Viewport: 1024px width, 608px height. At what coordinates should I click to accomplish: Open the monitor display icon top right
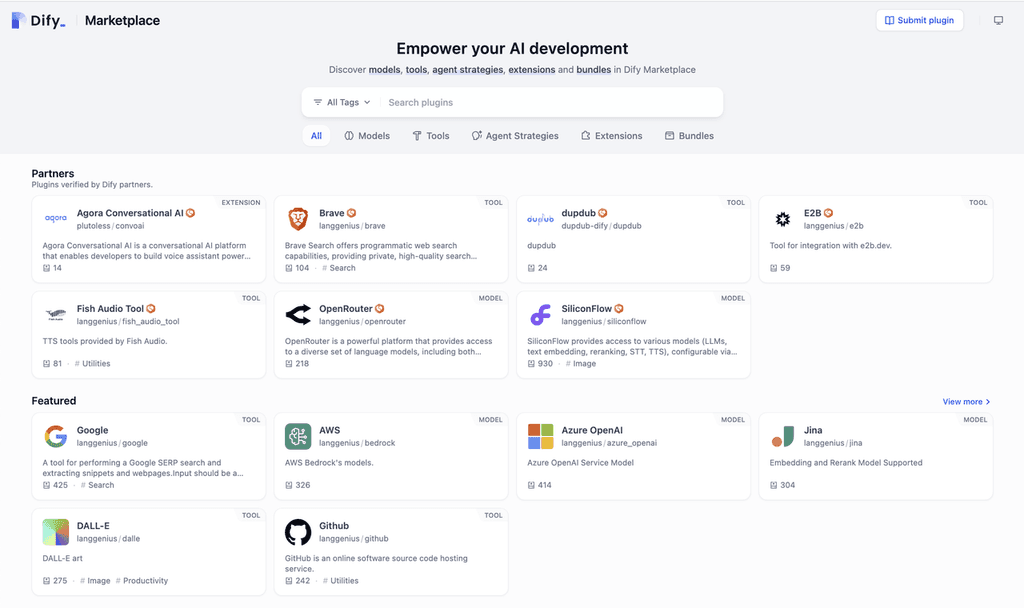pos(999,20)
